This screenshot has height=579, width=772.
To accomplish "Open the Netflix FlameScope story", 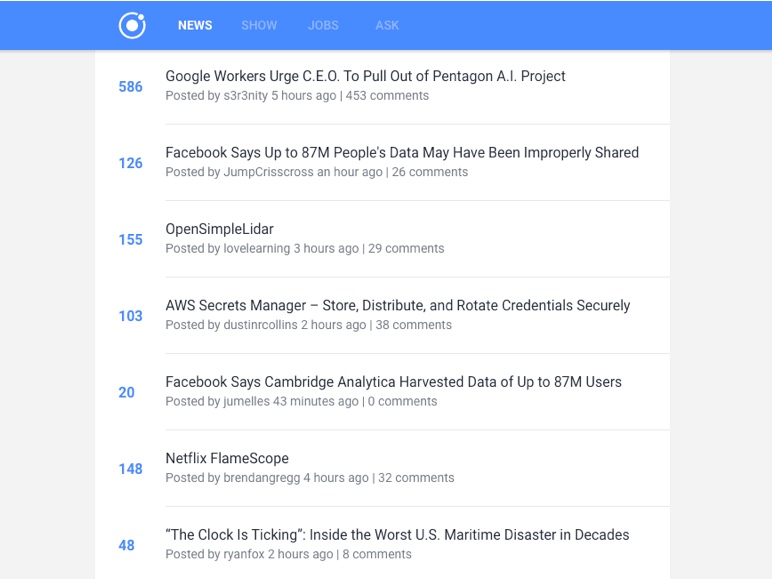I will pos(227,459).
